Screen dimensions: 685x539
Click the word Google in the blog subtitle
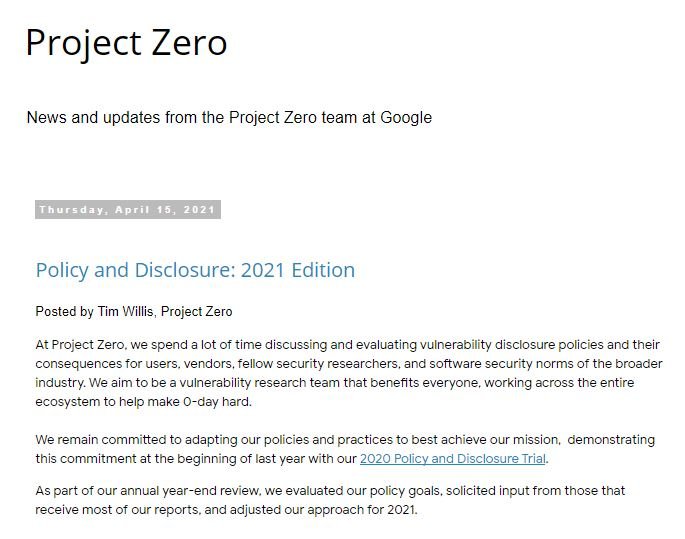click(x=406, y=117)
